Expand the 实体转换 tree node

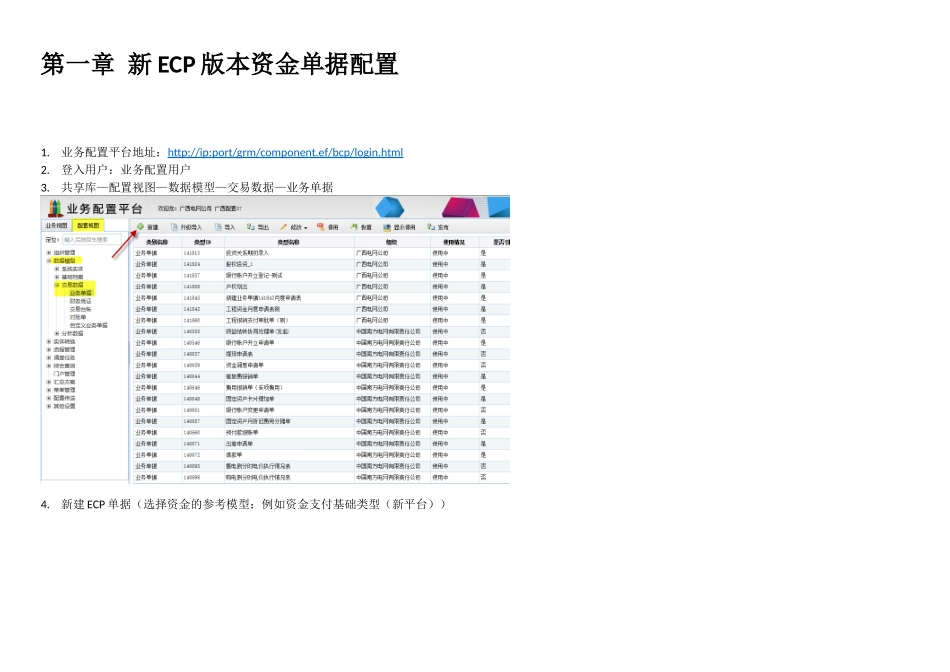coord(48,342)
